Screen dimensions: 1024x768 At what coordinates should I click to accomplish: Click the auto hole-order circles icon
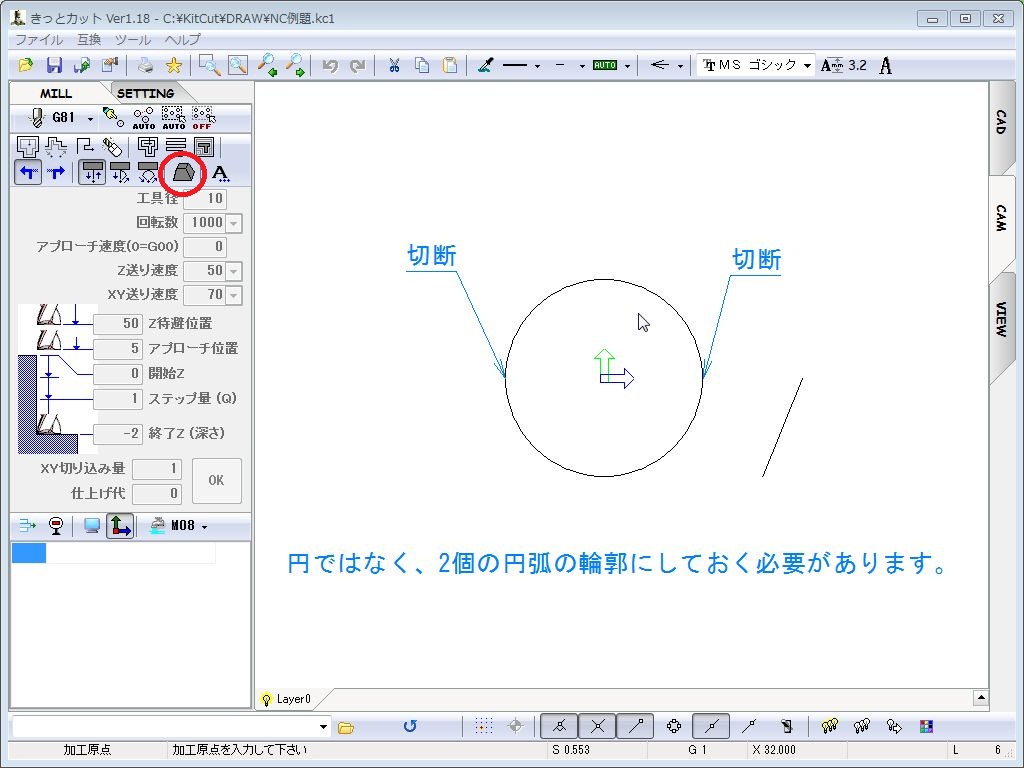point(144,118)
